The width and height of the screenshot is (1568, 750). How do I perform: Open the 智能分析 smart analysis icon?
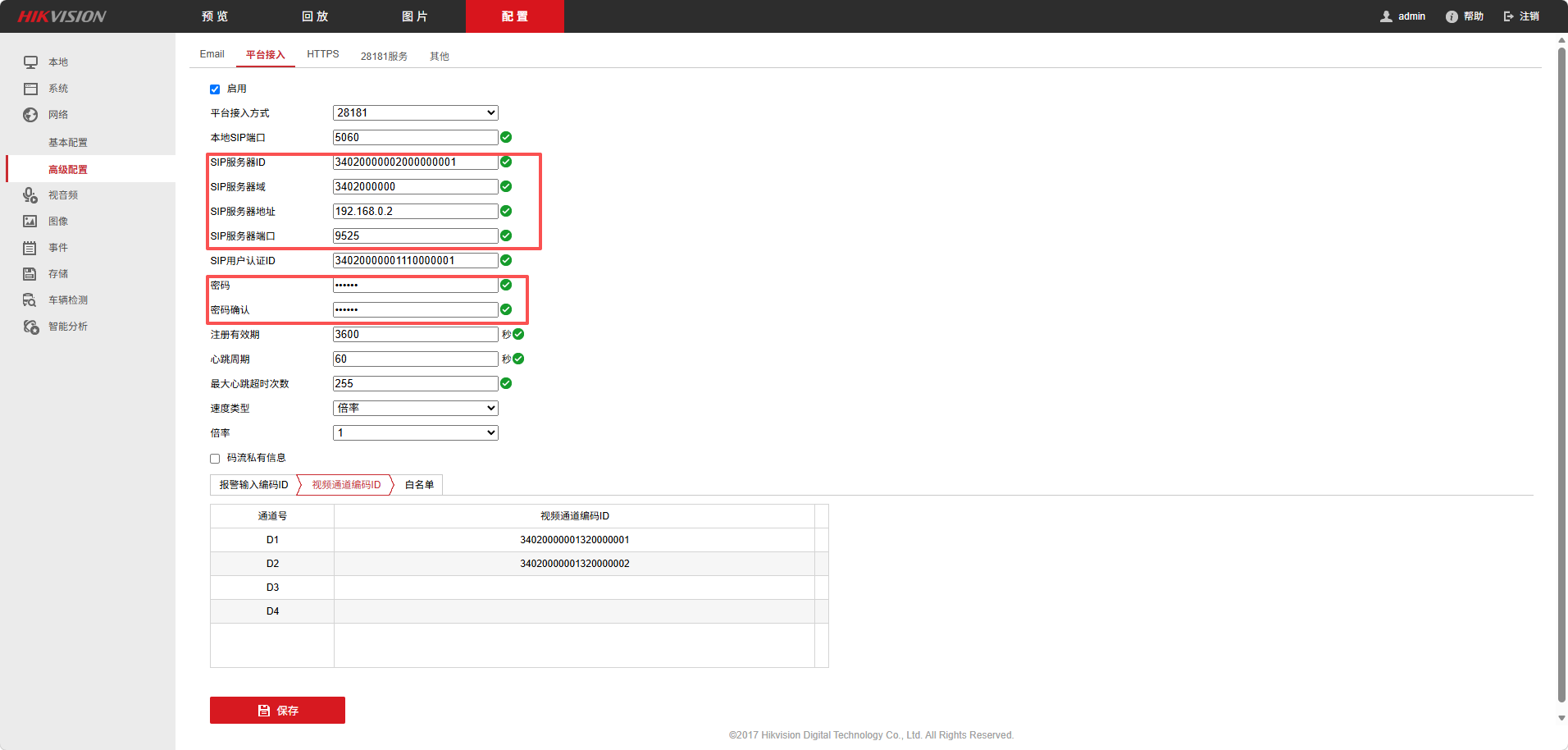(x=30, y=327)
